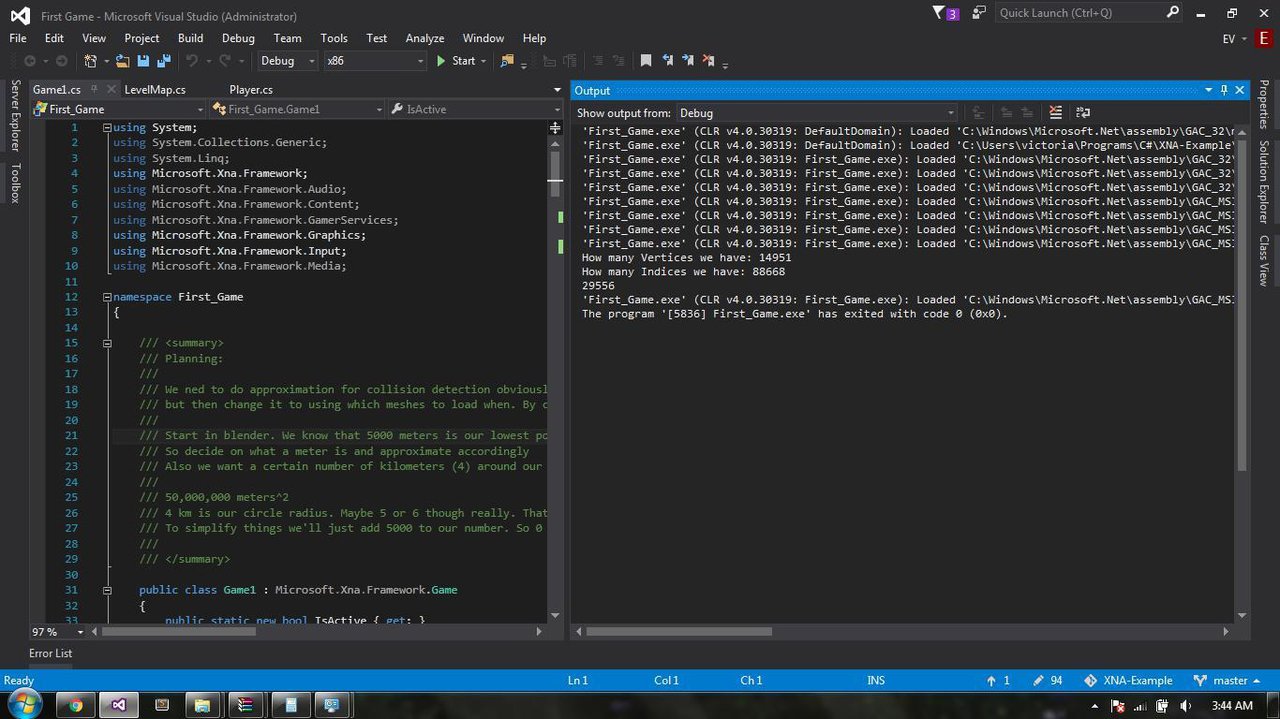Go to the previous bookmark
The width and height of the screenshot is (1280, 719).
click(667, 61)
